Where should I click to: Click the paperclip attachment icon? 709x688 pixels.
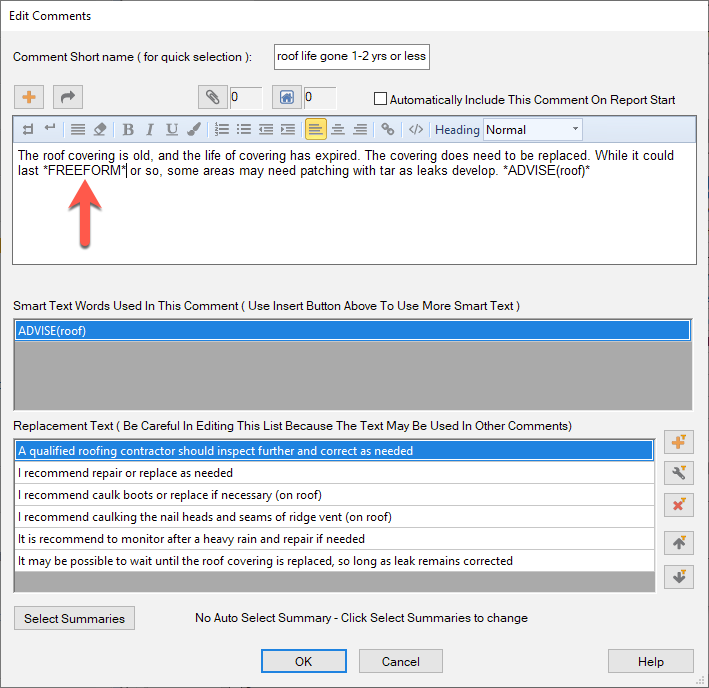[212, 97]
